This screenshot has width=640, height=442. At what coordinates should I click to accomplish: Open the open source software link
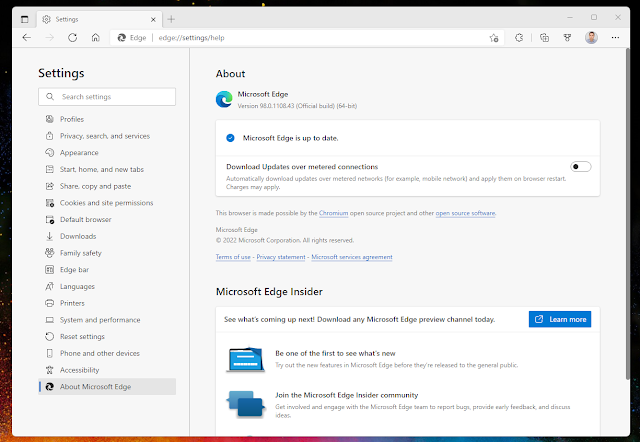[x=465, y=213]
